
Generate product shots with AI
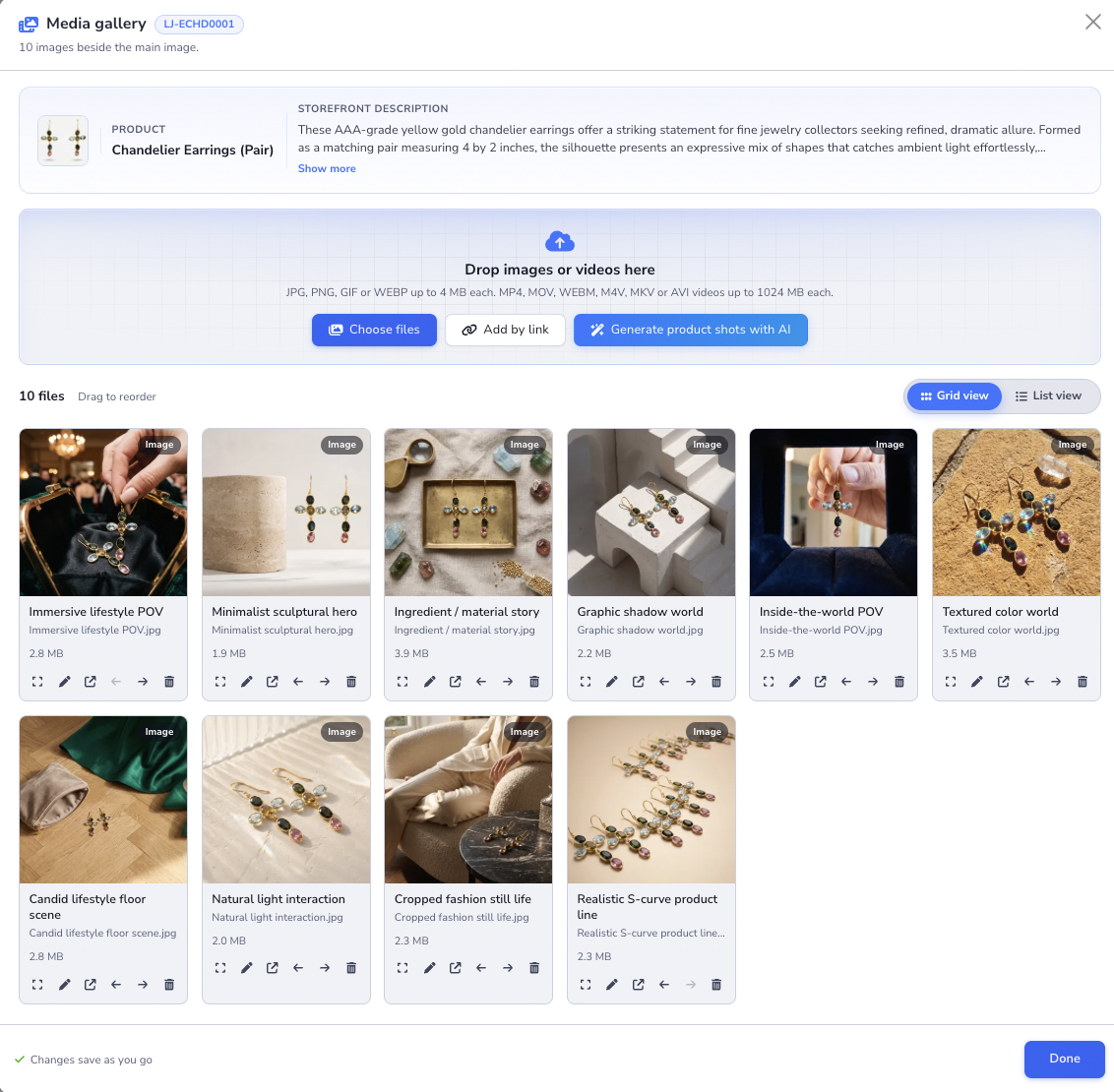tap(691, 331)
